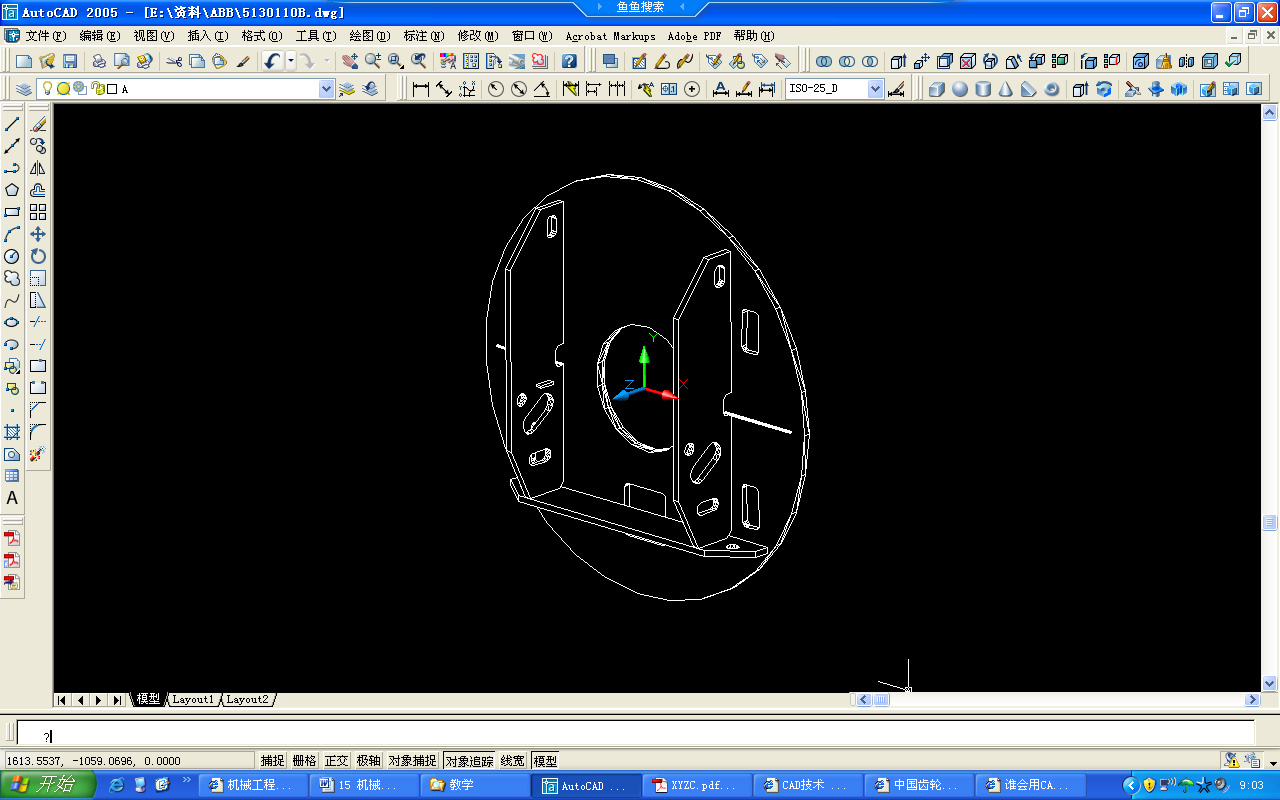1280x800 pixels.
Task: Expand the ISO-25_D dimension style dropdown
Action: click(876, 89)
